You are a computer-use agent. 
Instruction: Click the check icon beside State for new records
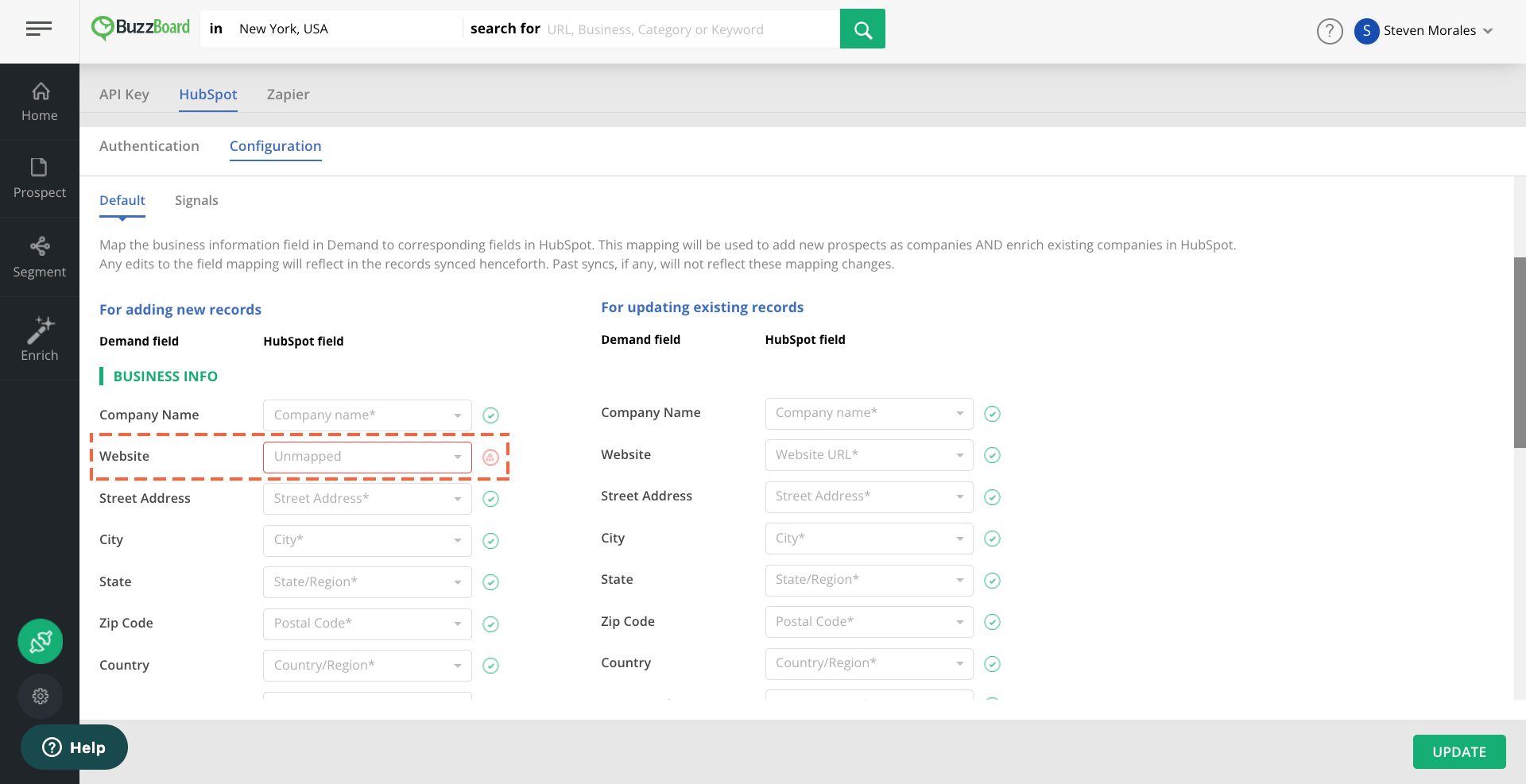point(491,582)
